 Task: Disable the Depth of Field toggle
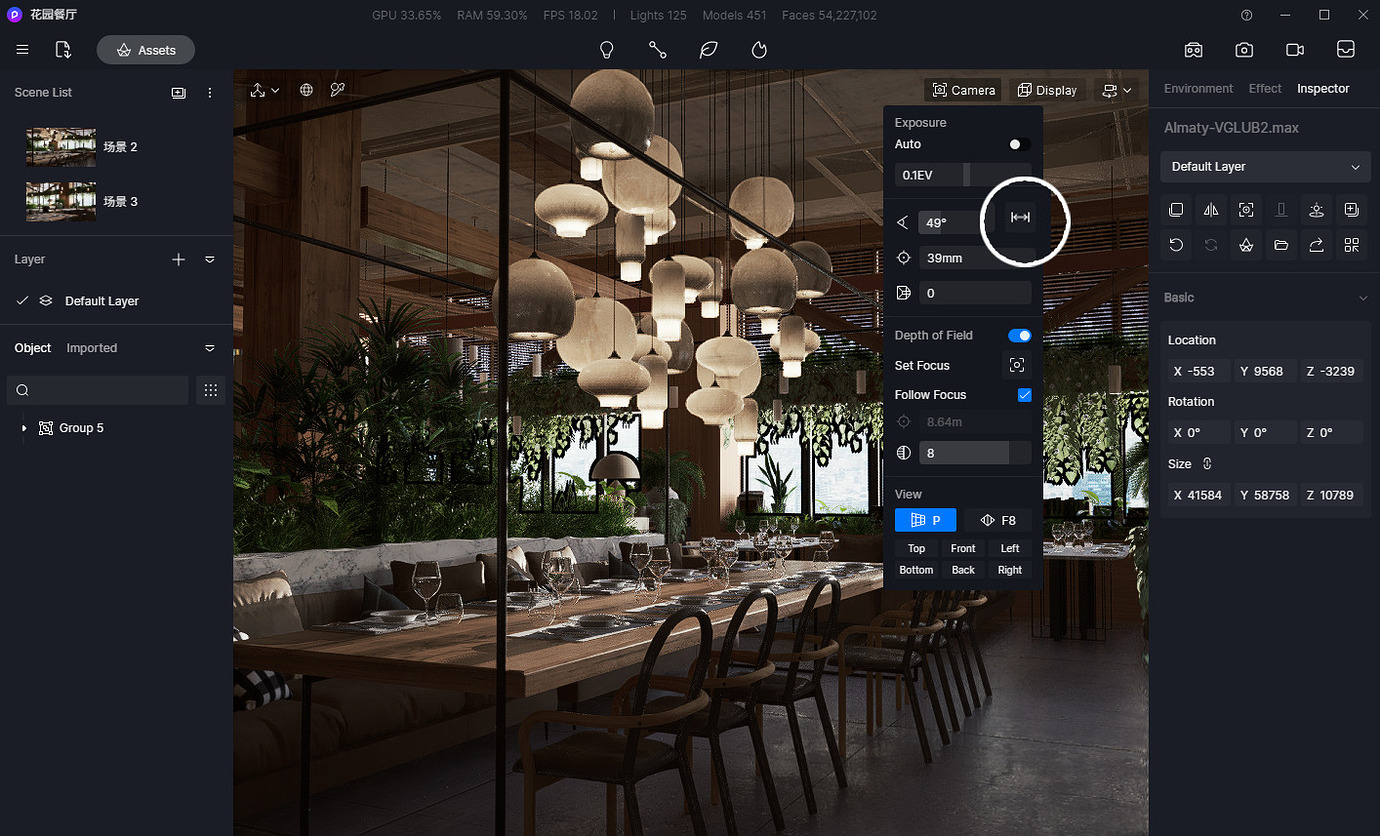pyautogui.click(x=1019, y=335)
